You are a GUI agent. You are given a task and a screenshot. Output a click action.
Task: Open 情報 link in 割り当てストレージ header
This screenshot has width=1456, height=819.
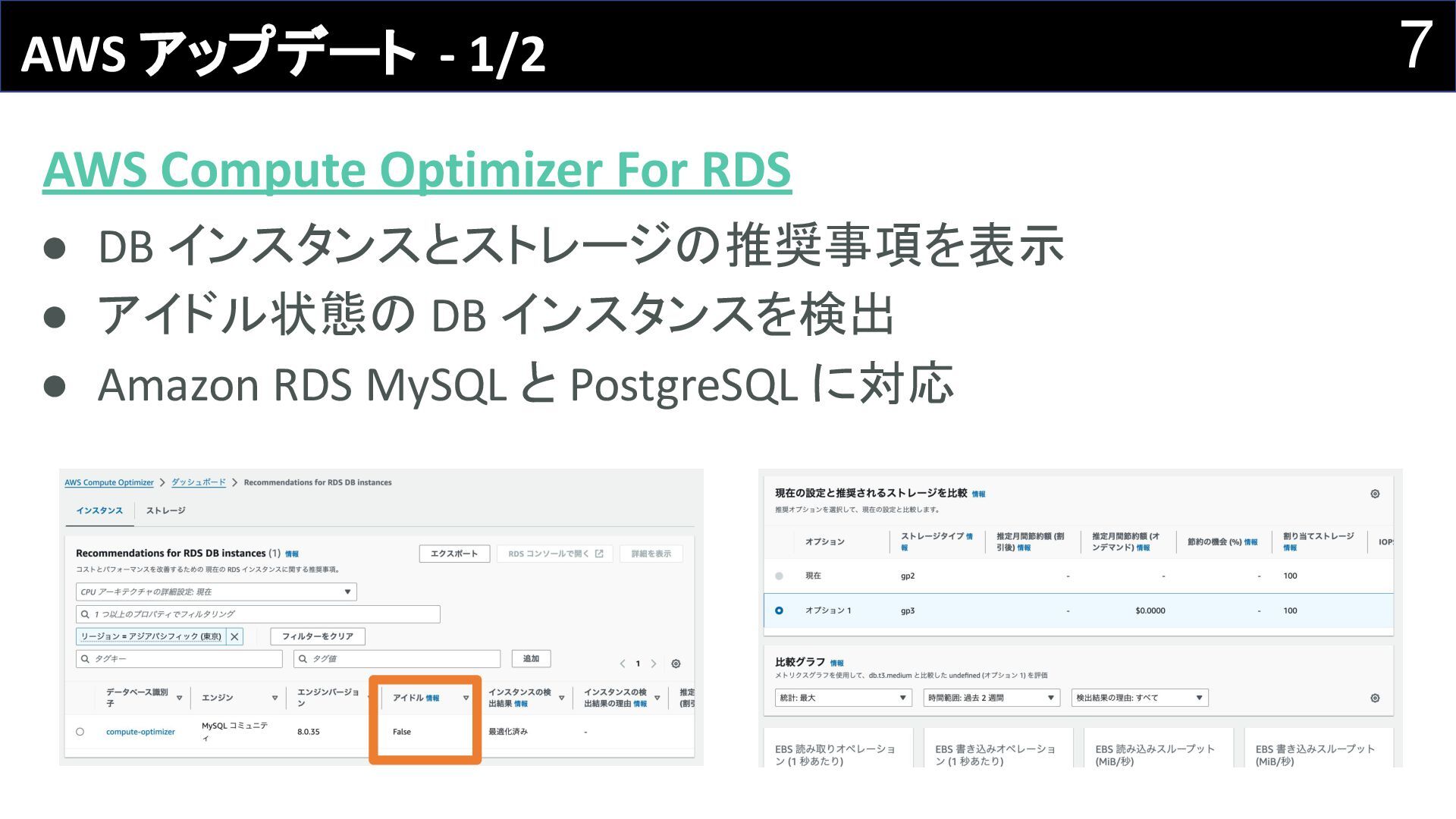pyautogui.click(x=1290, y=548)
